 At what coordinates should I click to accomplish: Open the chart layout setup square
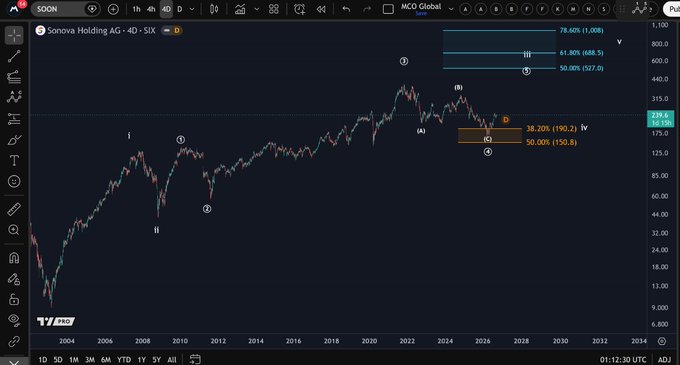point(388,9)
